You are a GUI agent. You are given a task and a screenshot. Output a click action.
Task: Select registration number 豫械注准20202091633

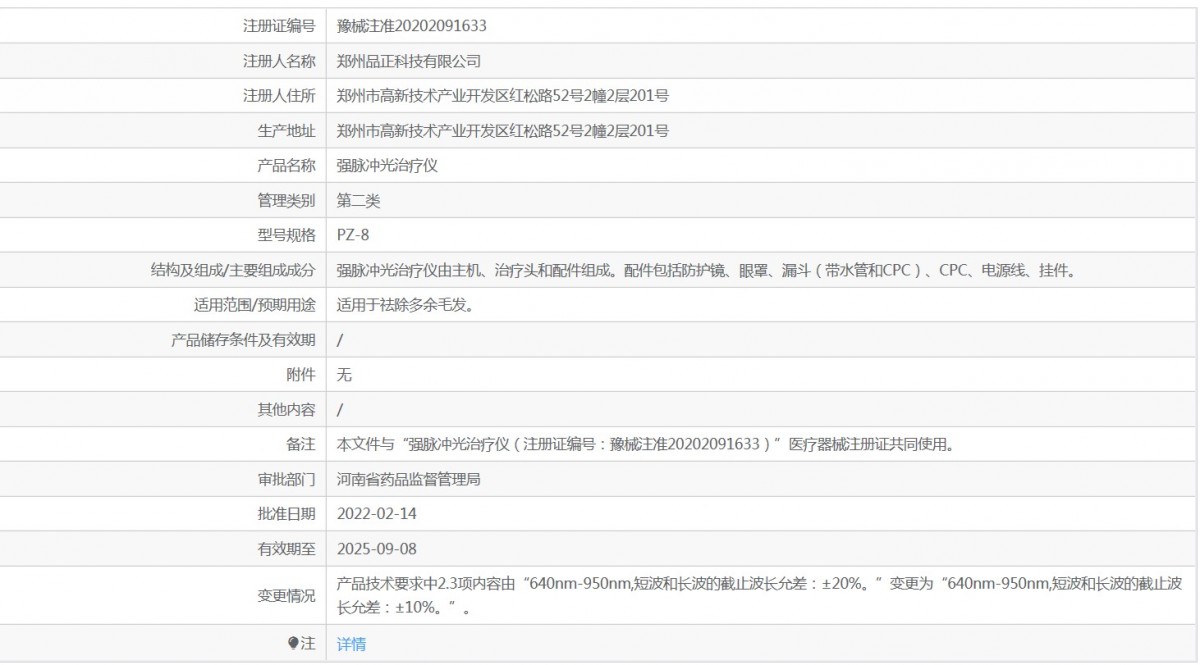coord(412,26)
